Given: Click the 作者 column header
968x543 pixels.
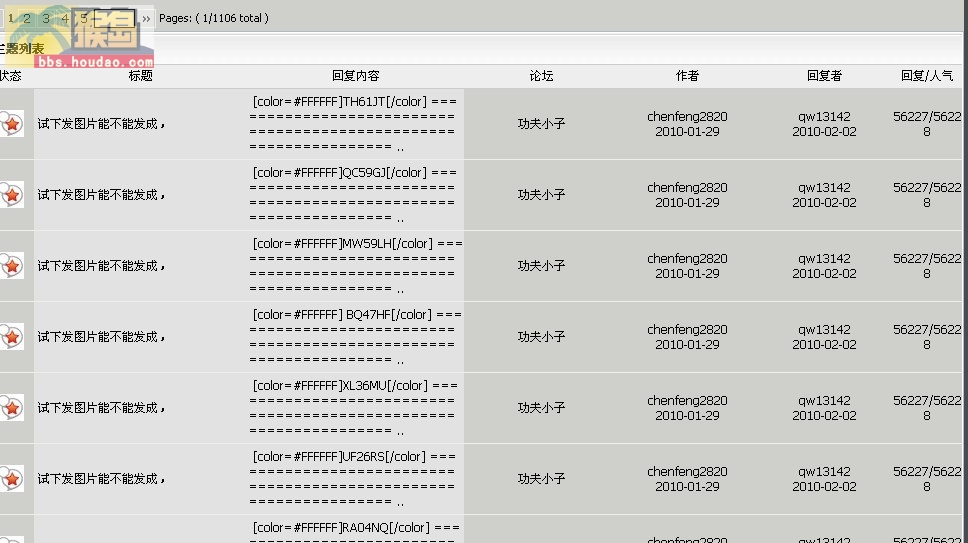Looking at the screenshot, I should (687, 76).
